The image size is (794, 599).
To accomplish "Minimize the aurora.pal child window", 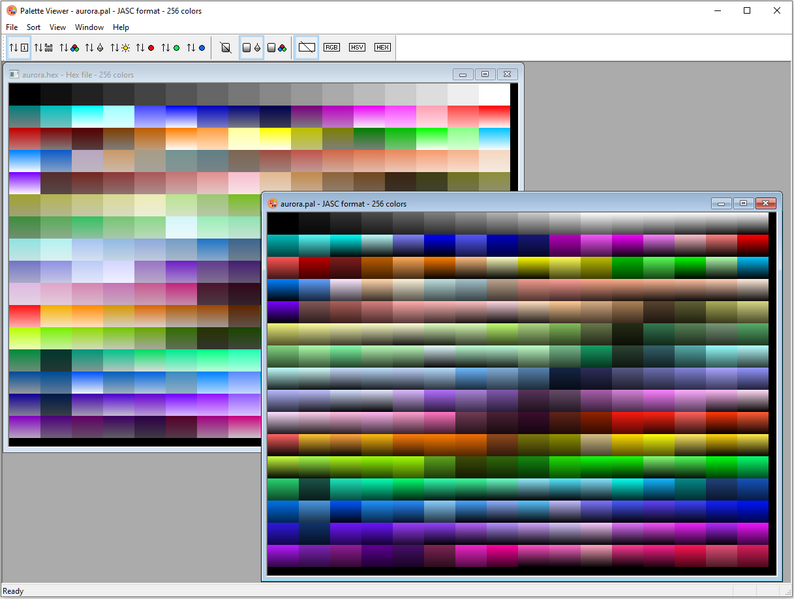I will click(x=721, y=204).
